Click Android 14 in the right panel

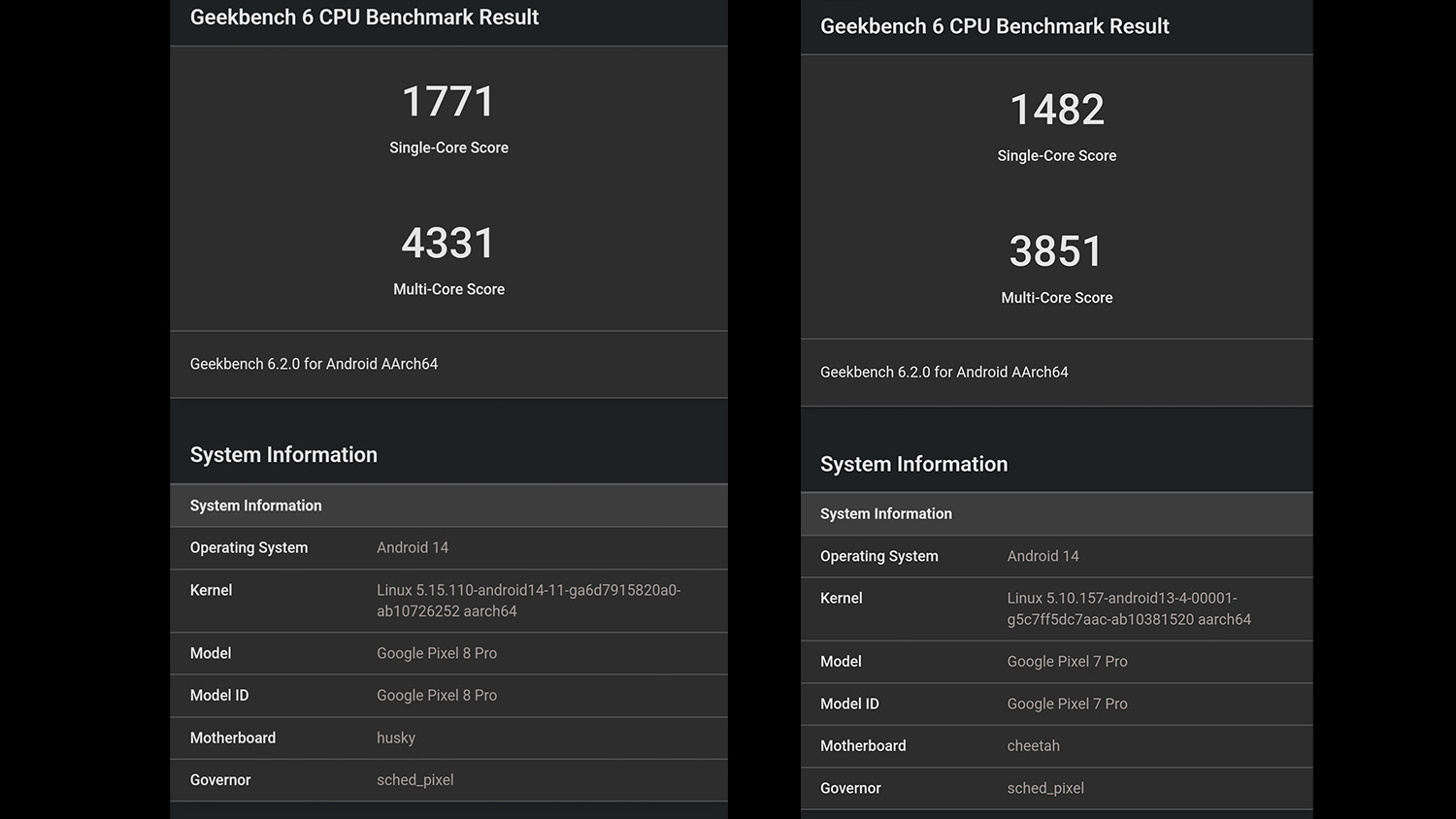1042,556
